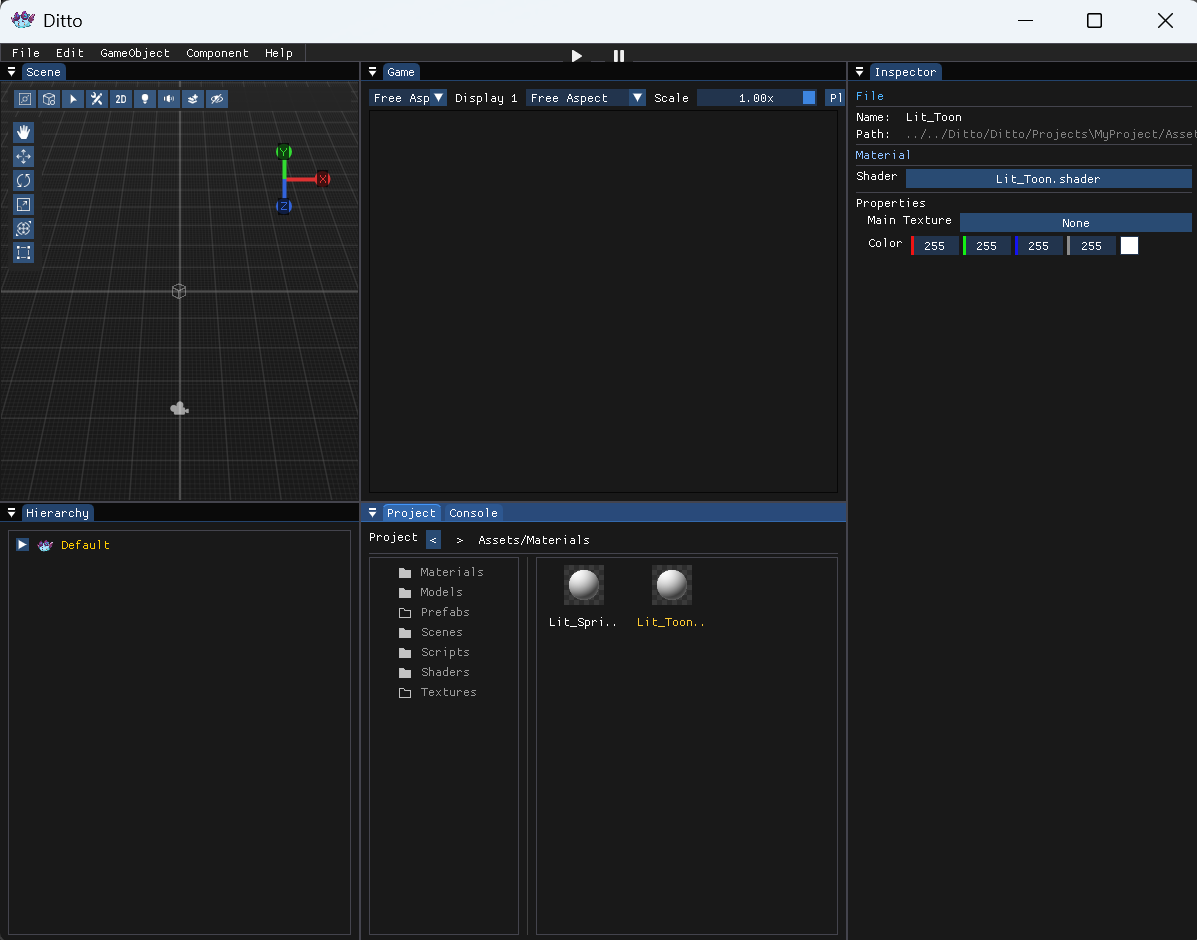Select the Project tab
This screenshot has width=1197, height=940.
[x=411, y=513]
